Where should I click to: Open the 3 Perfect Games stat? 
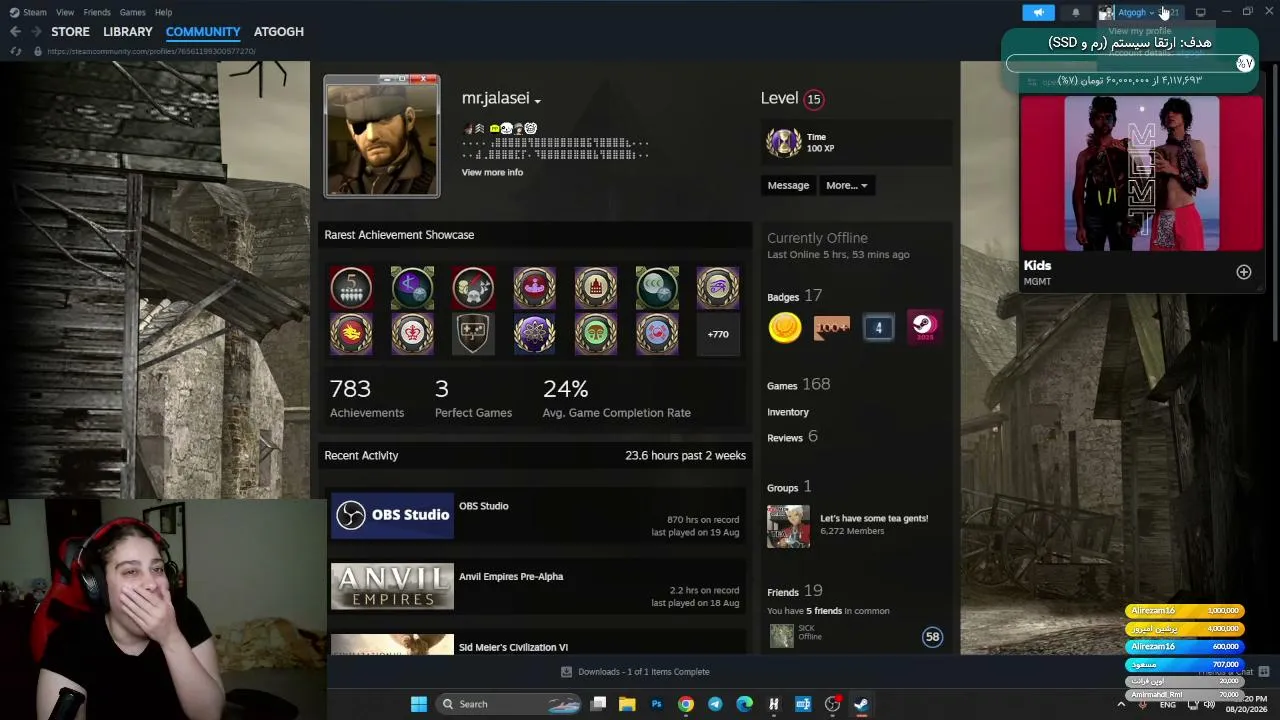pos(473,398)
